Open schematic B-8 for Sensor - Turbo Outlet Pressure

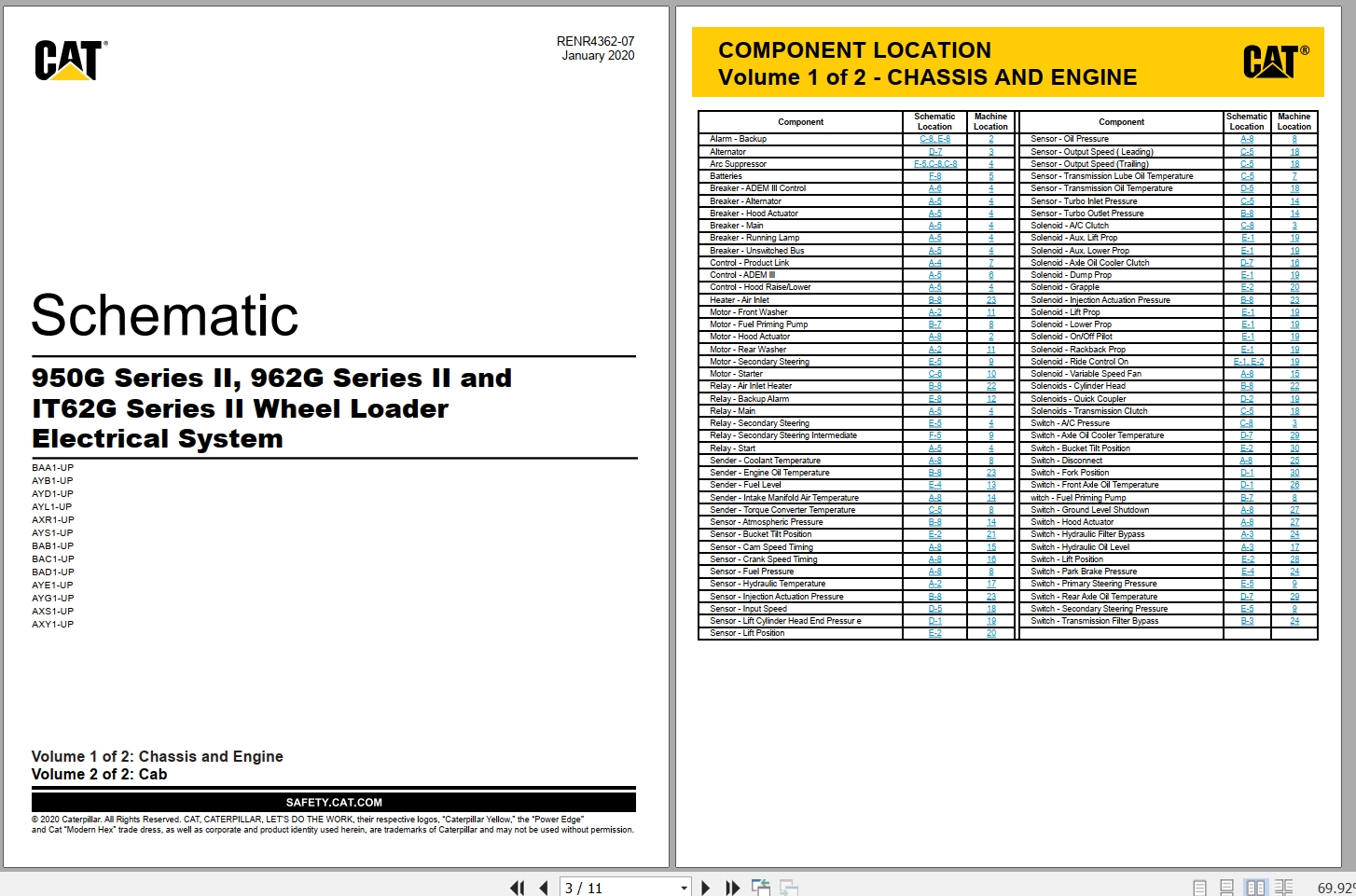click(1247, 214)
